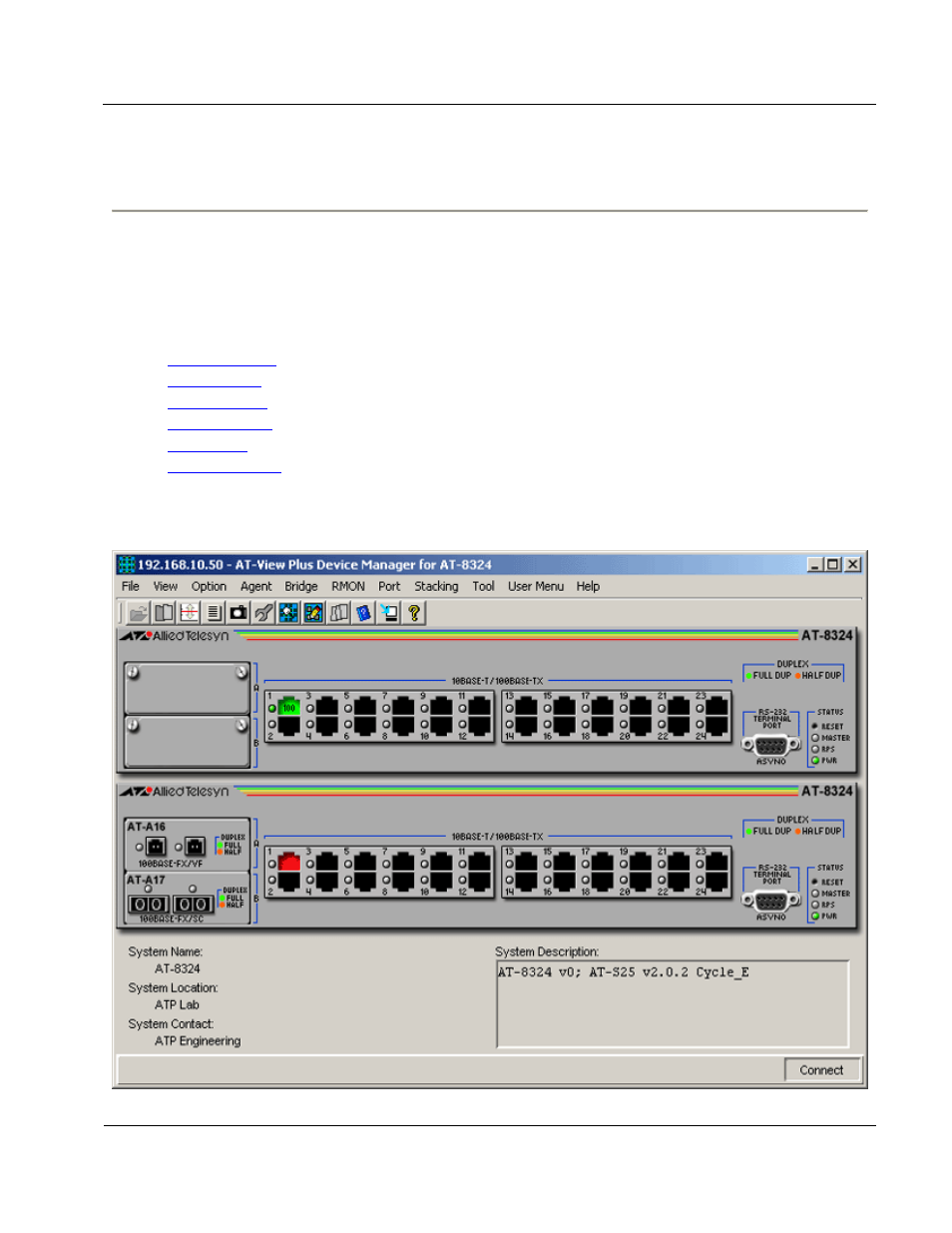Select port 12 on the switch with empty slots

tap(479, 726)
